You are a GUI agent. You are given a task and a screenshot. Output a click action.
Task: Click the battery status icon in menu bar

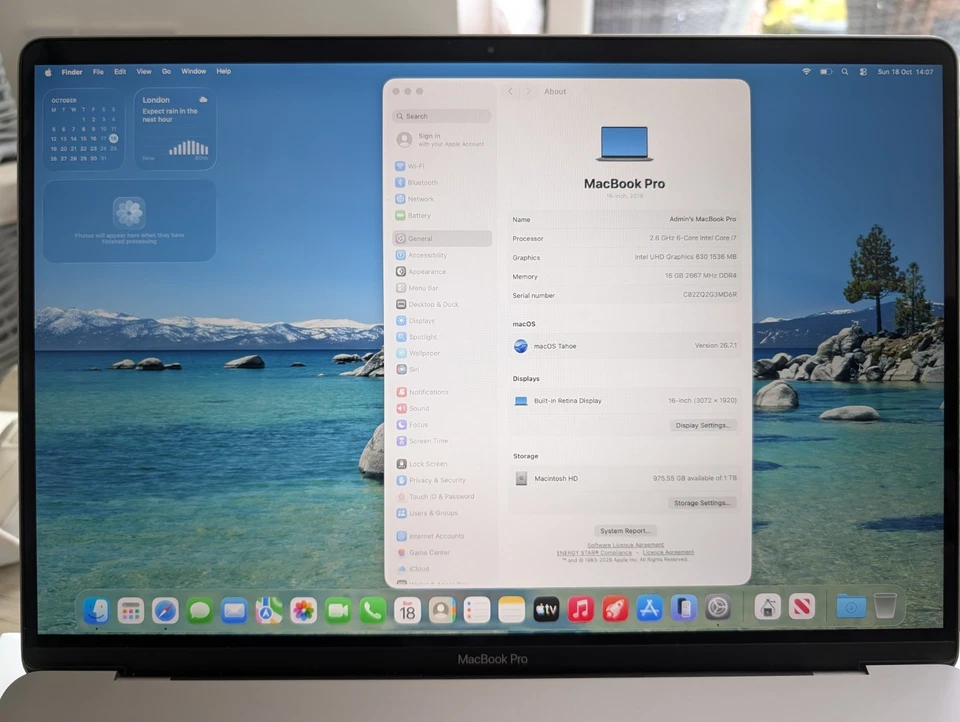826,72
